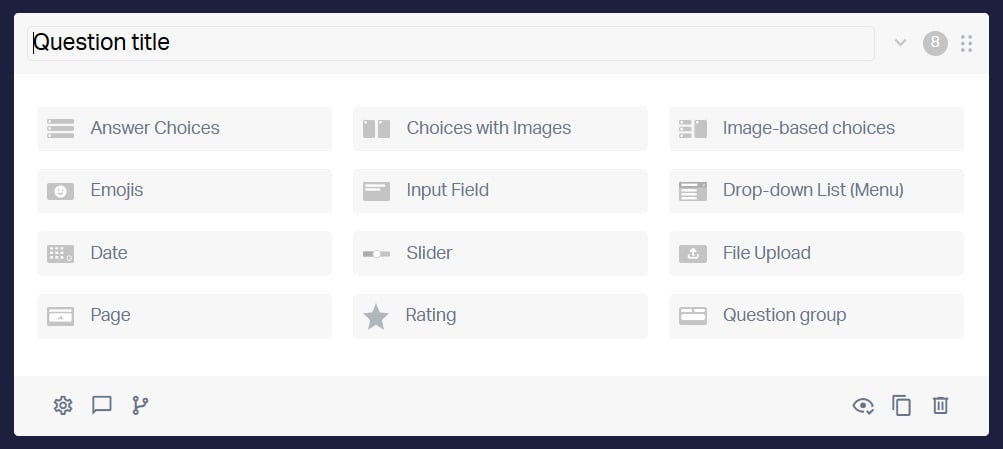
Task: Select the Emojis question type
Action: pos(184,191)
